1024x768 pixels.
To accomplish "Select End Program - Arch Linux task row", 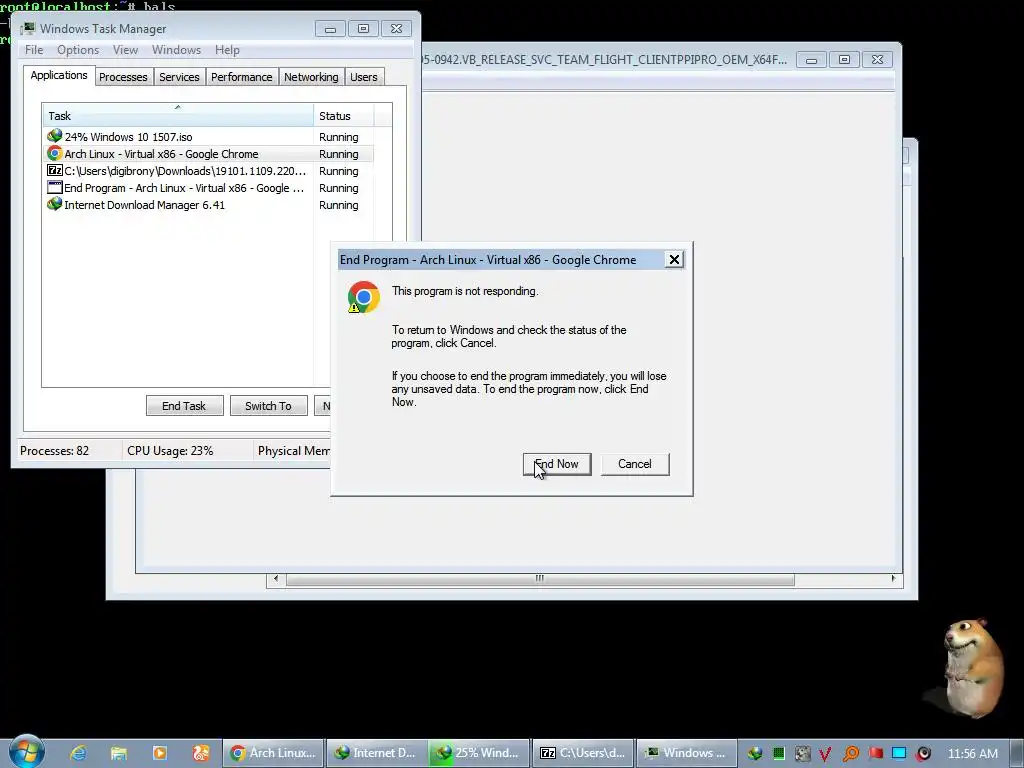I will pos(208,188).
